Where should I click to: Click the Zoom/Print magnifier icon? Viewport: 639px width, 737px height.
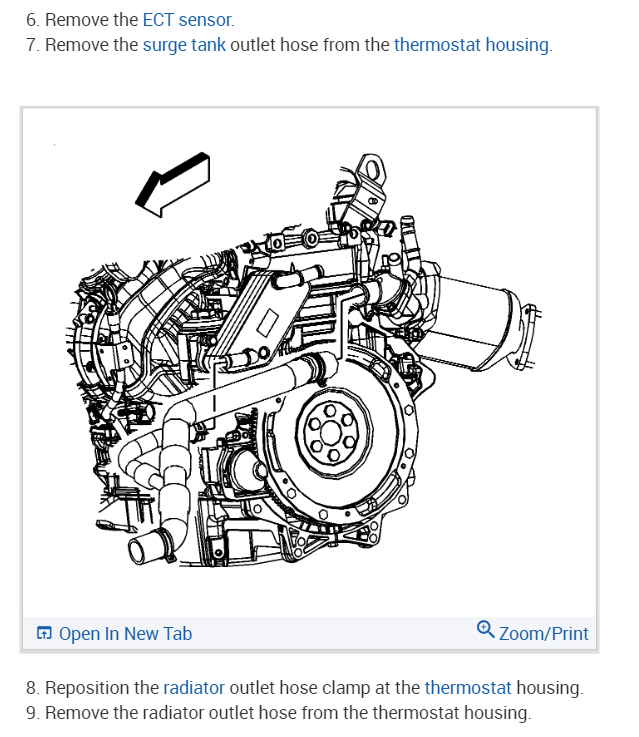tap(485, 629)
